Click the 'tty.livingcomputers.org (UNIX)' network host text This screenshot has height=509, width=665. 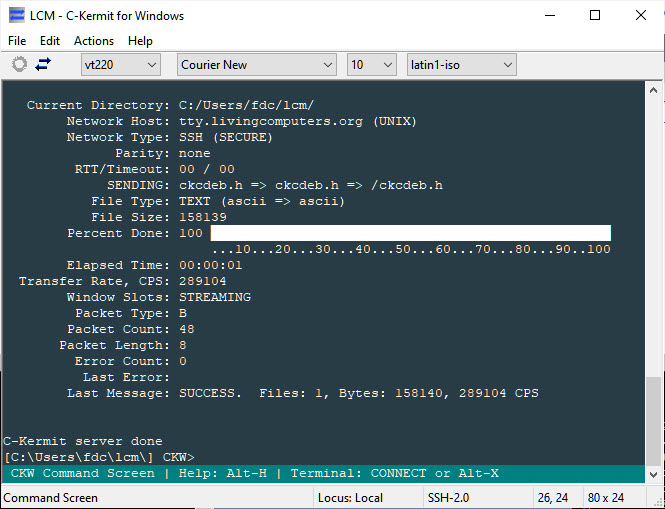pyautogui.click(x=298, y=122)
